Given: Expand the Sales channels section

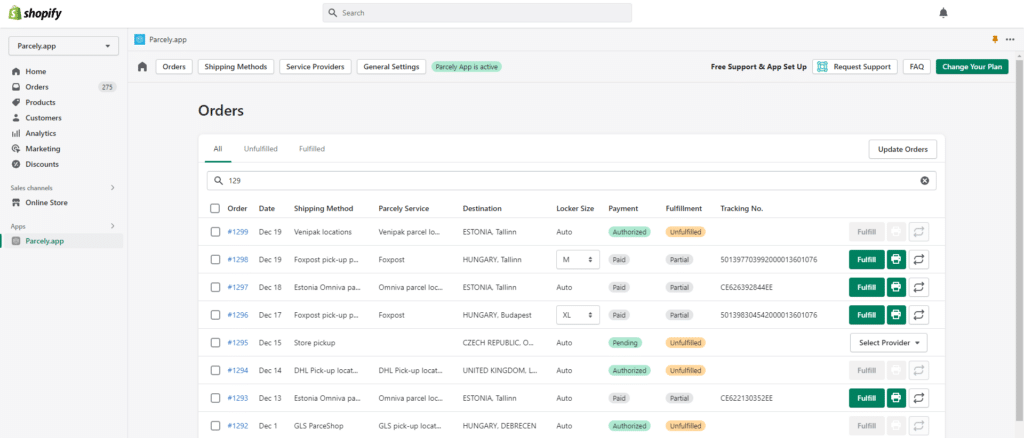Looking at the screenshot, I should point(112,187).
